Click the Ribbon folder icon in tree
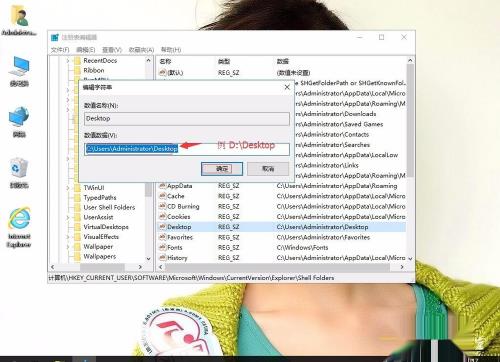This screenshot has width=500, height=362. pos(77,70)
